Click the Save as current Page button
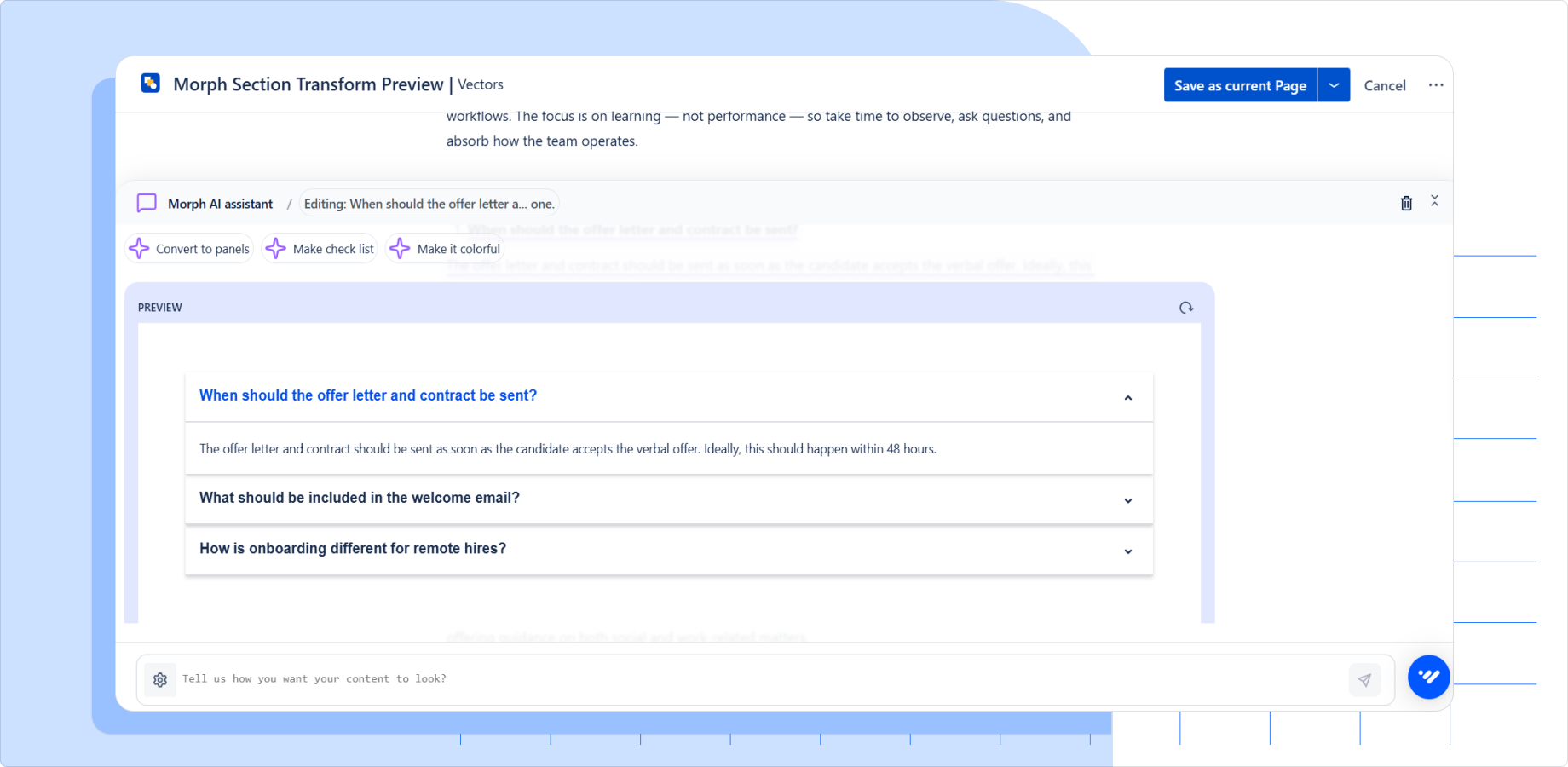The width and height of the screenshot is (1568, 767). (x=1240, y=84)
